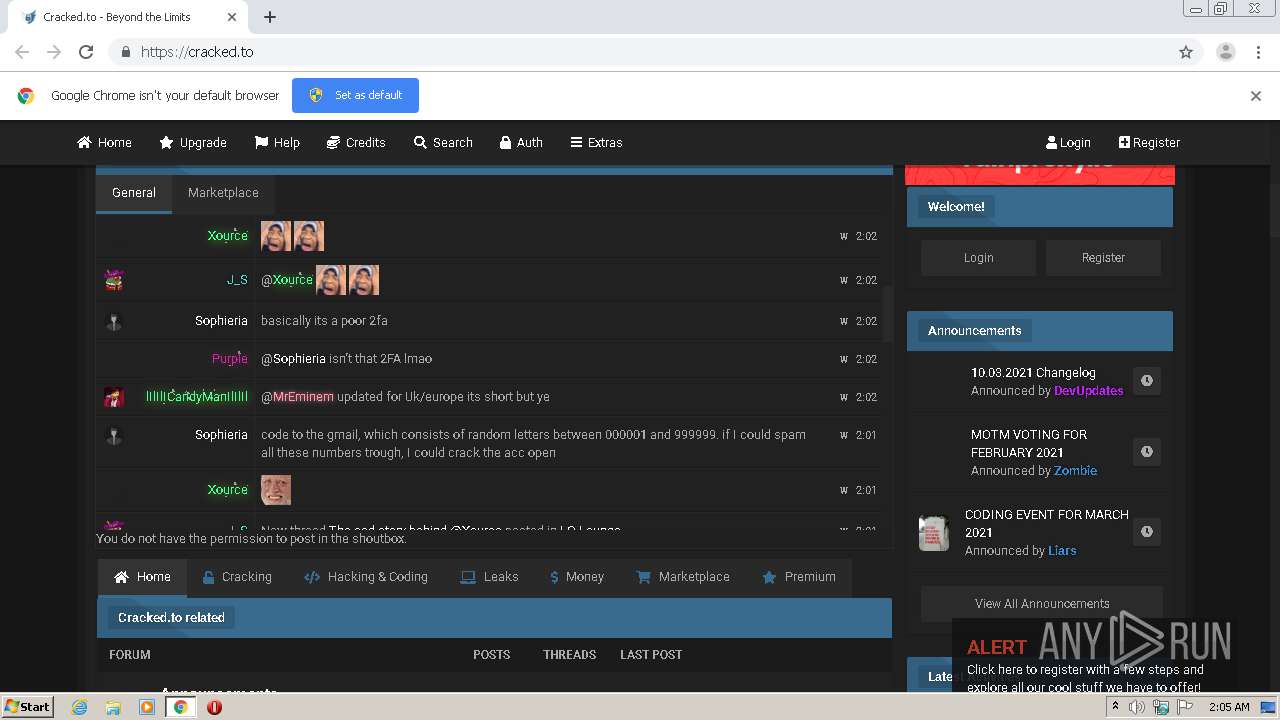Set Chrome as default browser
Viewport: 1280px width, 720px height.
click(355, 95)
